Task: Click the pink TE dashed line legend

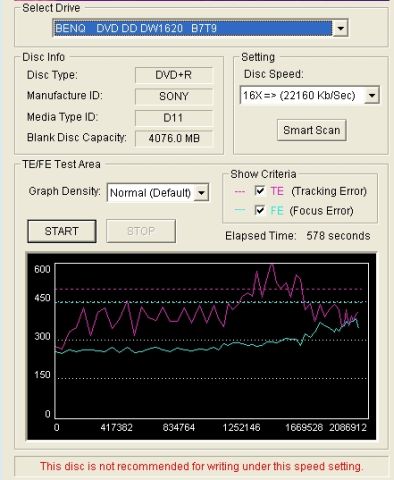Action: 240,191
